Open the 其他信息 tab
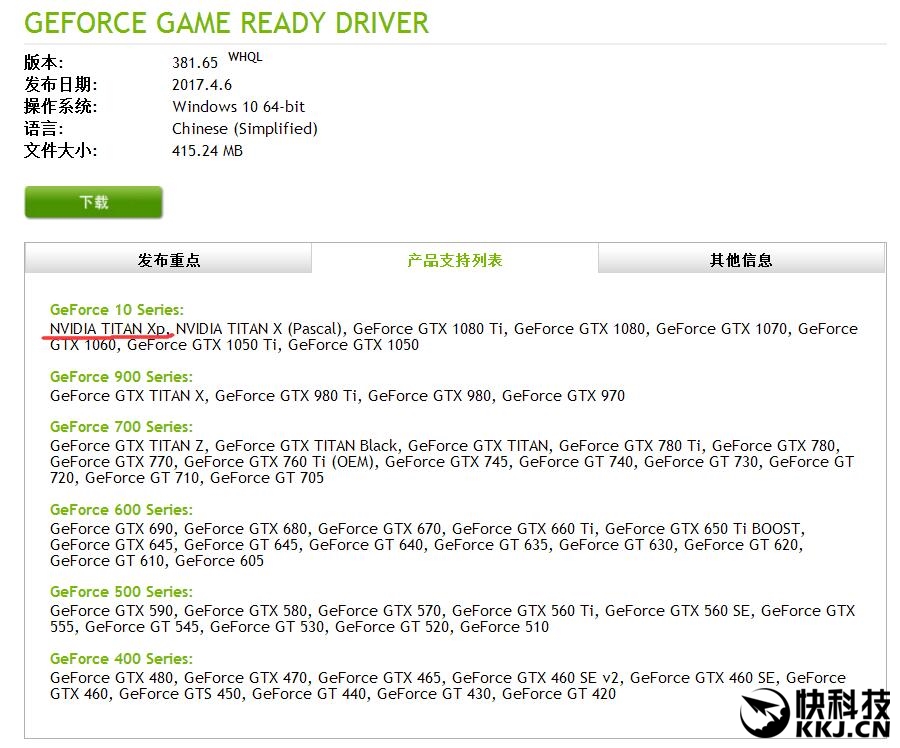 (741, 259)
